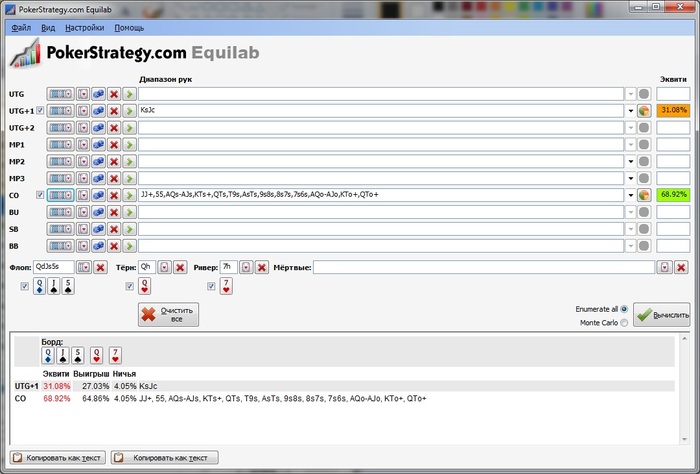Image resolution: width=700 pixels, height=474 pixels.
Task: Click the dead cards input field
Action: tap(484, 267)
